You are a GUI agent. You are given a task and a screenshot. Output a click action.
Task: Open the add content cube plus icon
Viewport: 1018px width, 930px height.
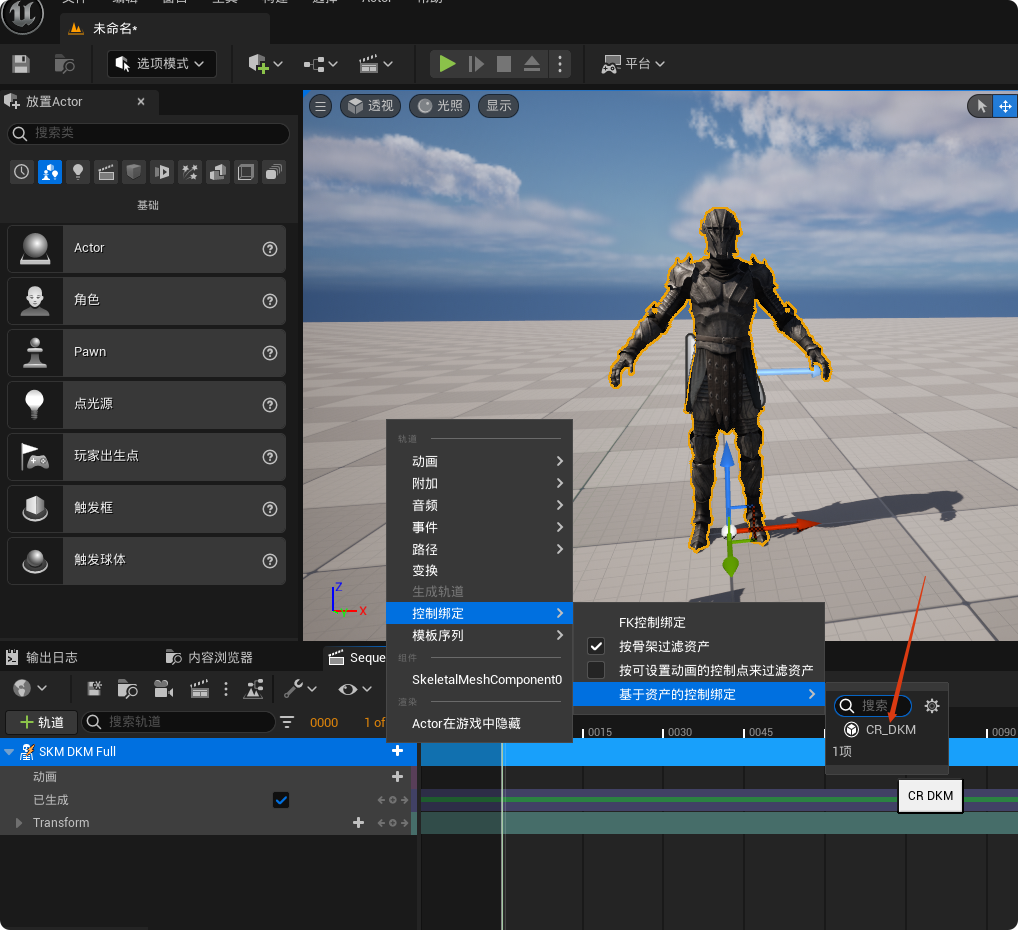coord(265,64)
